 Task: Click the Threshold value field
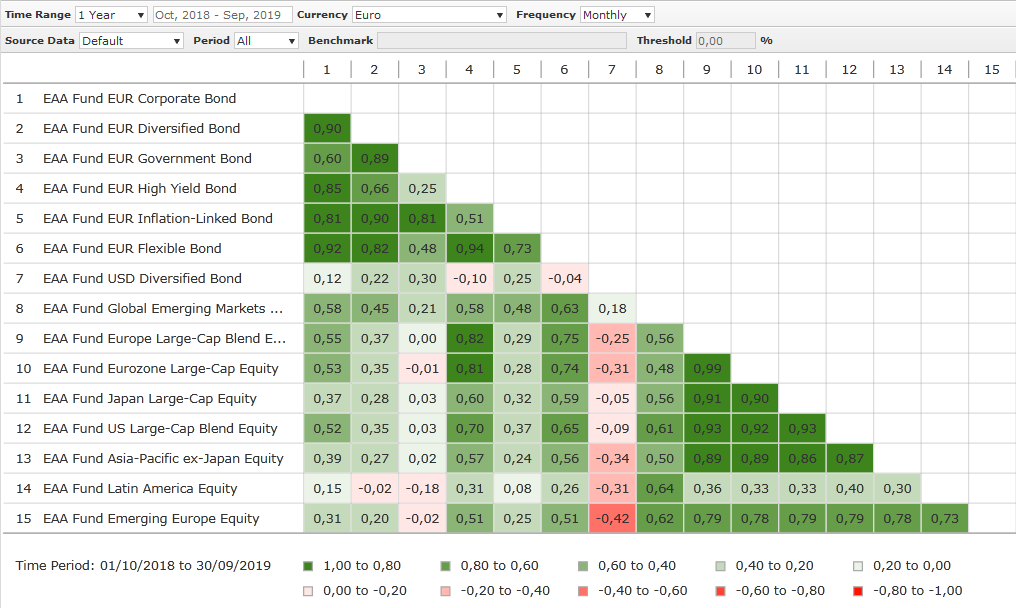tap(725, 41)
